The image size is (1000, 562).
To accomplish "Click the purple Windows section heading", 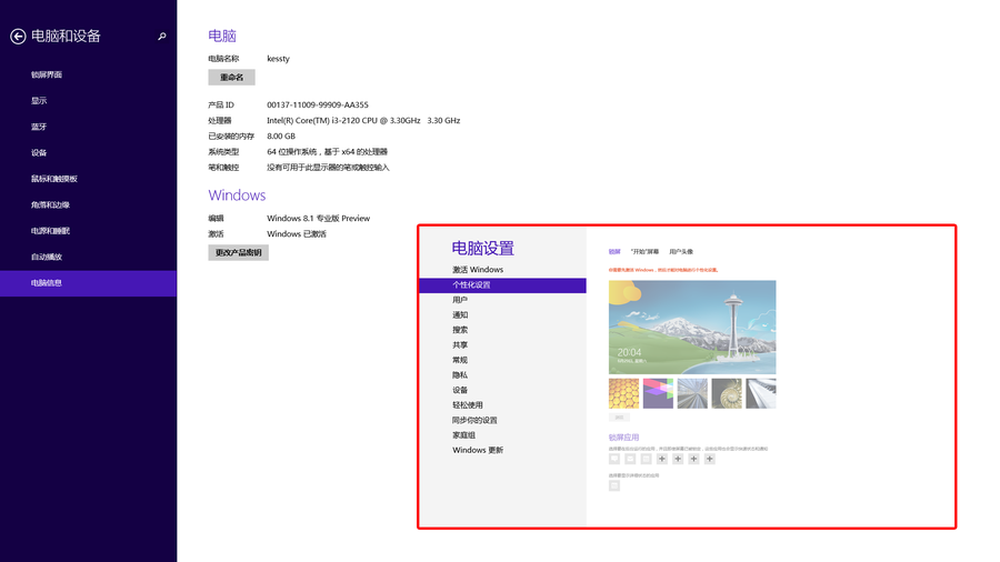I will pyautogui.click(x=237, y=195).
